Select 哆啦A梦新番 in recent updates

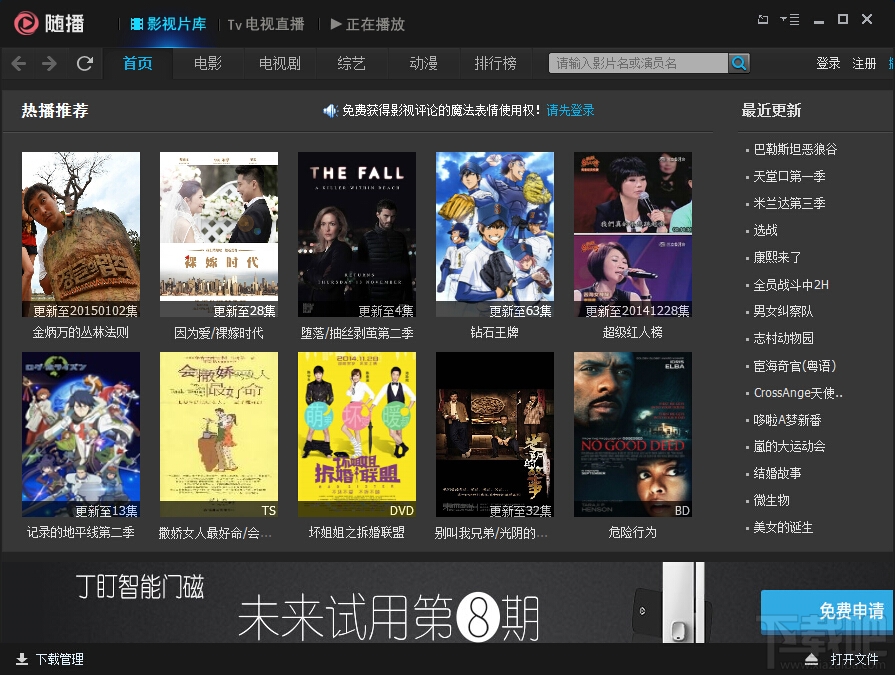(x=787, y=420)
